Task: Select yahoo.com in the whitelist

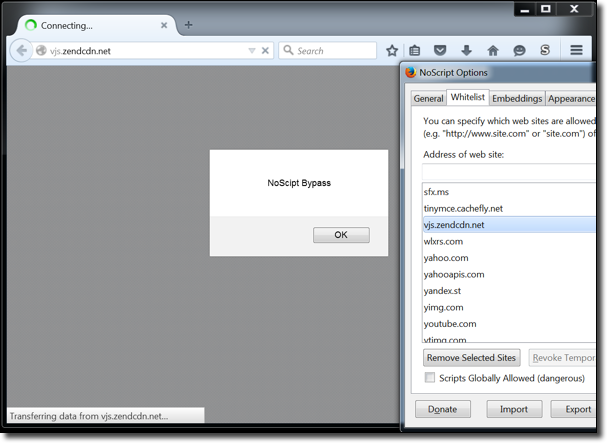Action: [x=509, y=258]
